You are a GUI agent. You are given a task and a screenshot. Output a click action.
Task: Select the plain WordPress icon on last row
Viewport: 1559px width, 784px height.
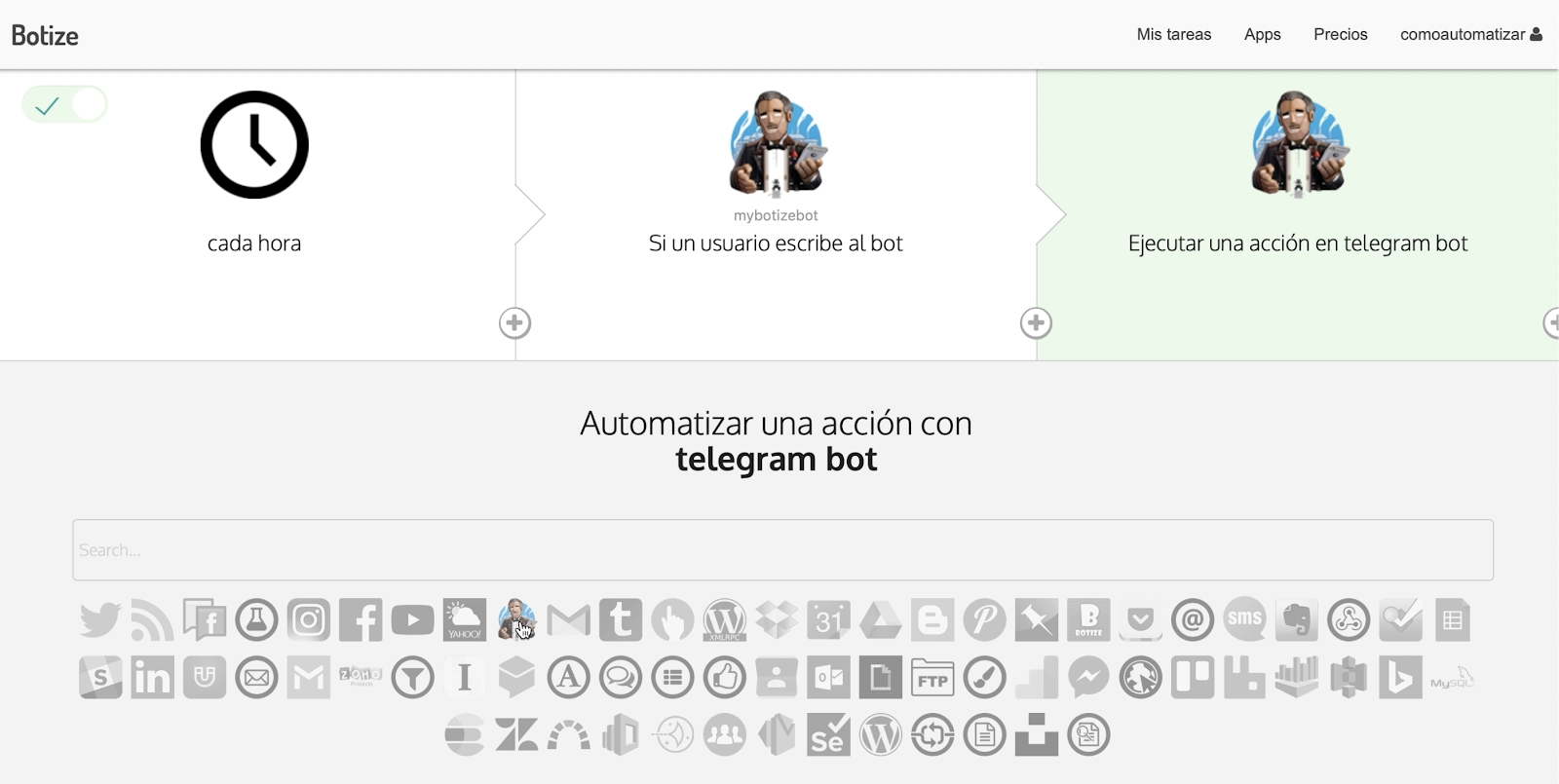881,735
